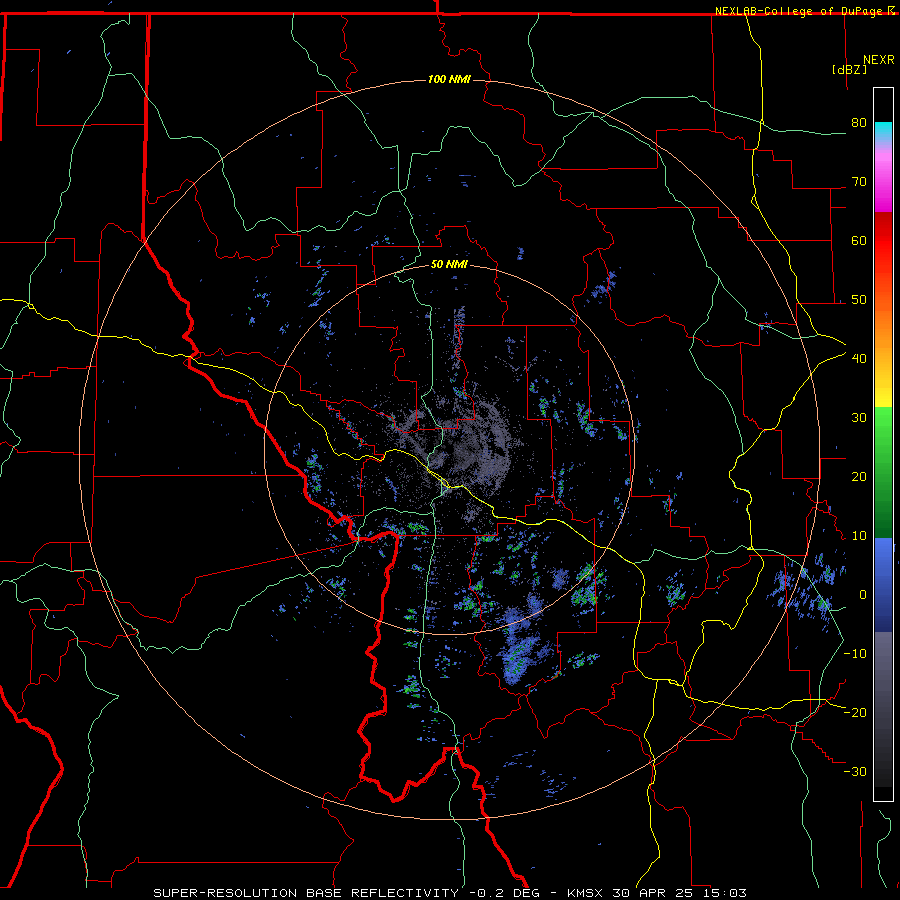The image size is (900, 900).
Task: Click the SUPER-RESOLUTION BASE REFLECTIVITY caption text
Action: tap(306, 893)
